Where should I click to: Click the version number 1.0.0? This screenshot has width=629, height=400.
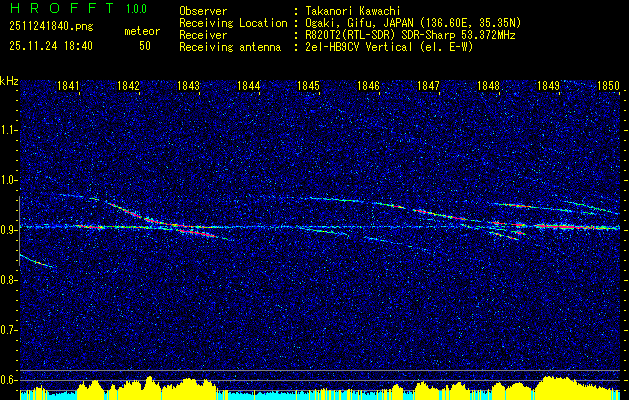[136, 9]
